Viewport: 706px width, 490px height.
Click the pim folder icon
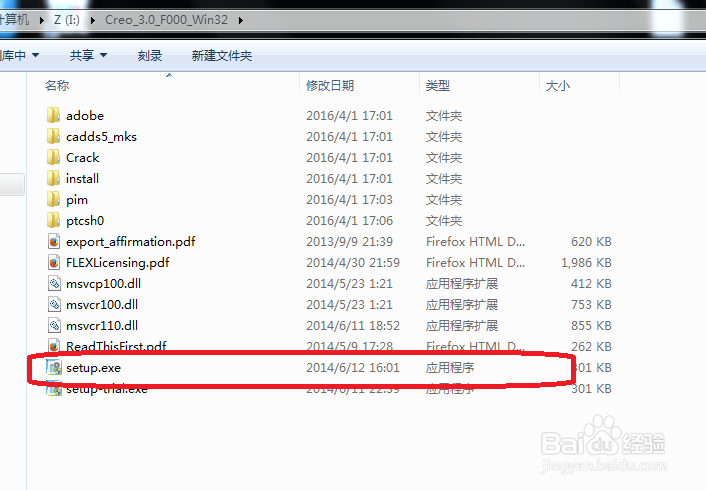[53, 199]
